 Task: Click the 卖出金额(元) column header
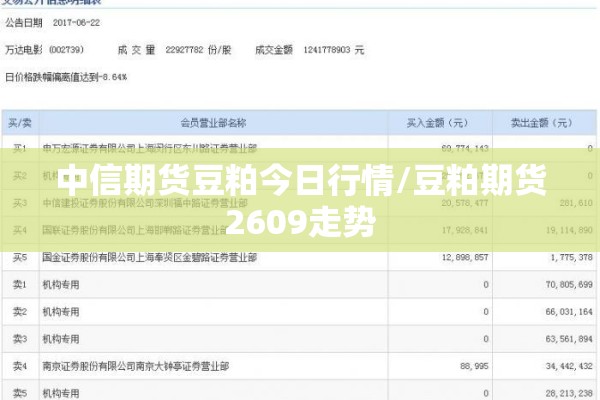click(542, 123)
